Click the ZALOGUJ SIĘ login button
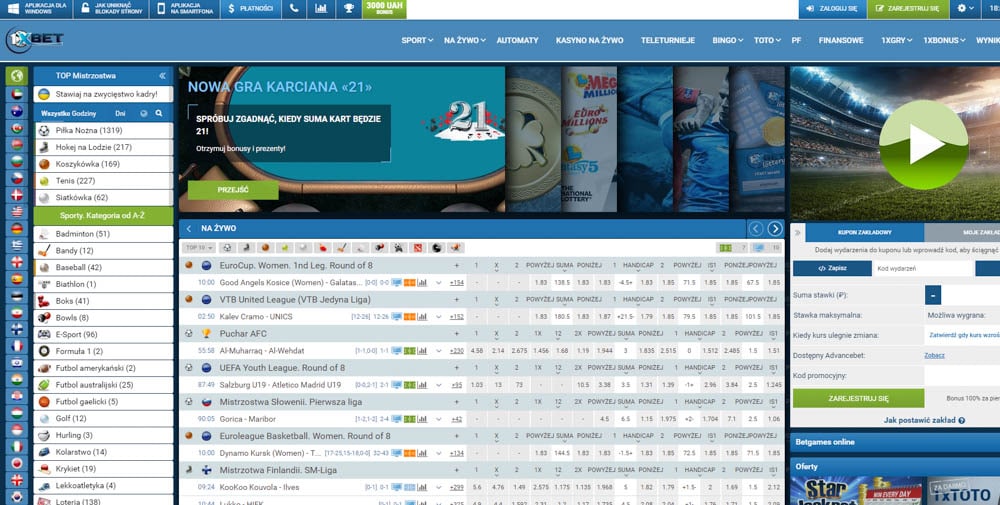Image resolution: width=1000 pixels, height=505 pixels. pos(832,9)
